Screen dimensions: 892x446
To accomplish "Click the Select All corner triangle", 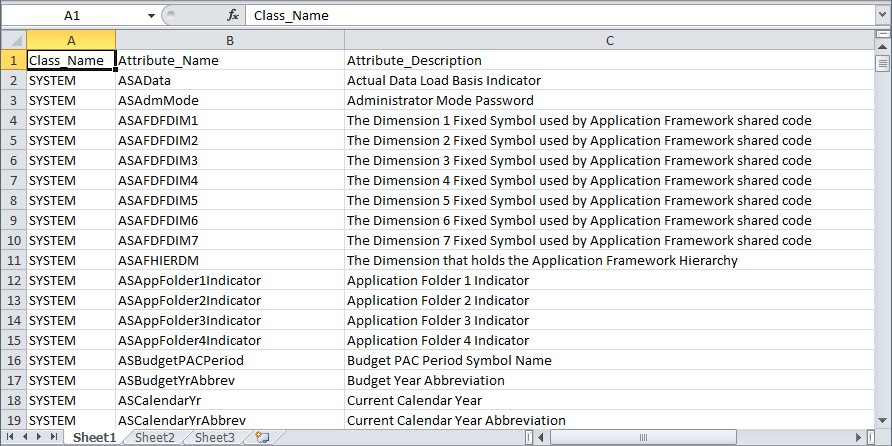I will (13, 40).
